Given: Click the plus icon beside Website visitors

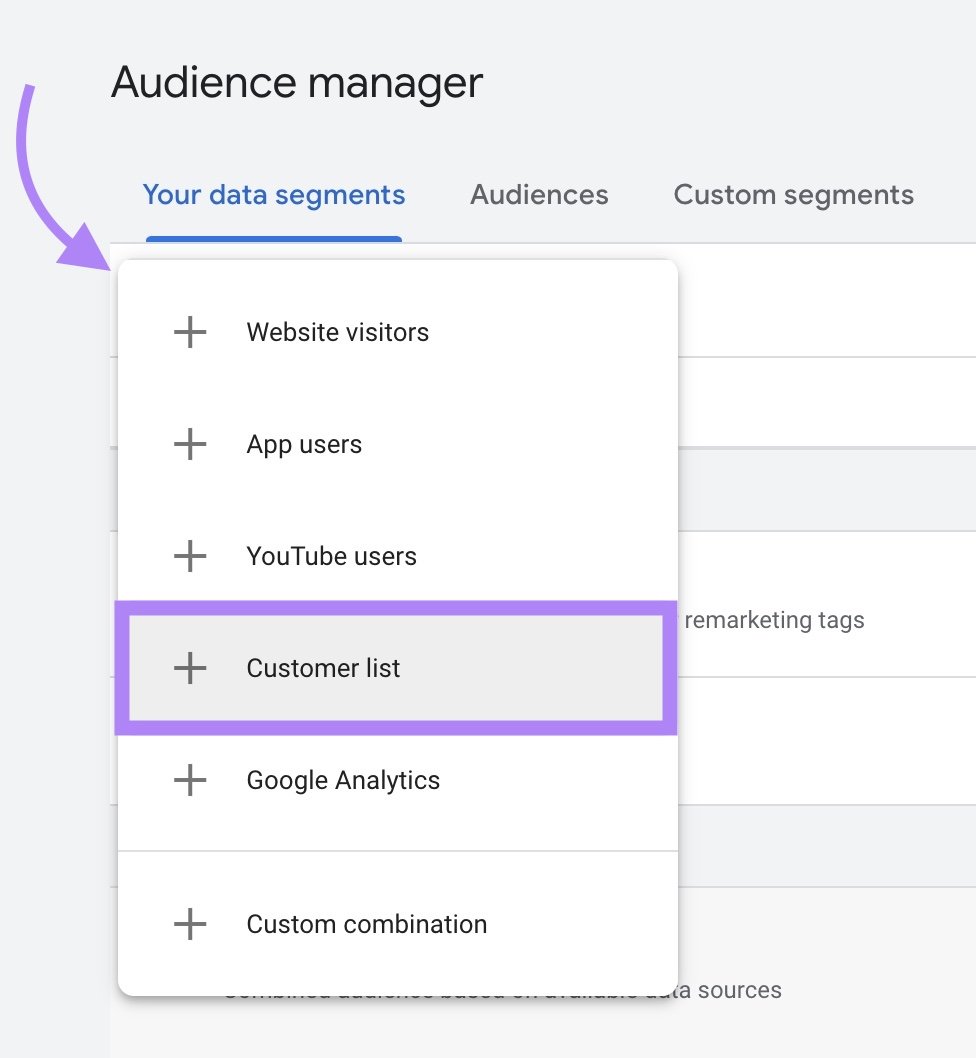Looking at the screenshot, I should pyautogui.click(x=190, y=332).
